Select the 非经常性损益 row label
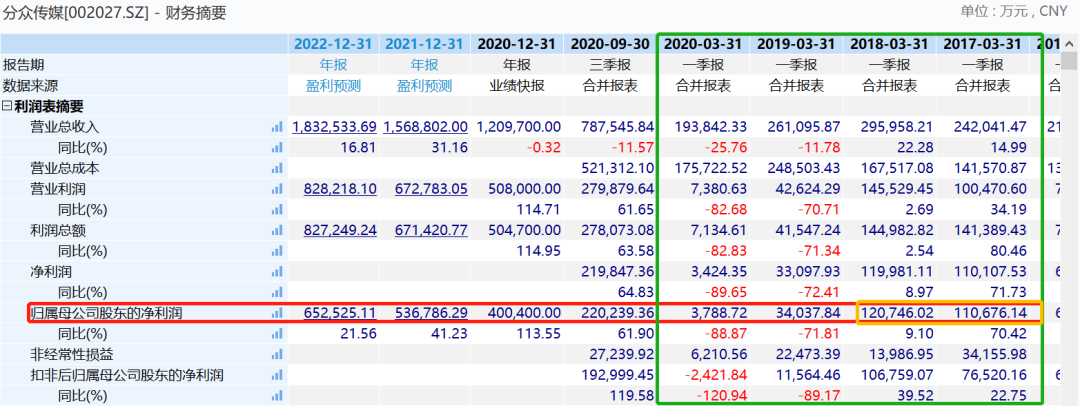 point(72,354)
